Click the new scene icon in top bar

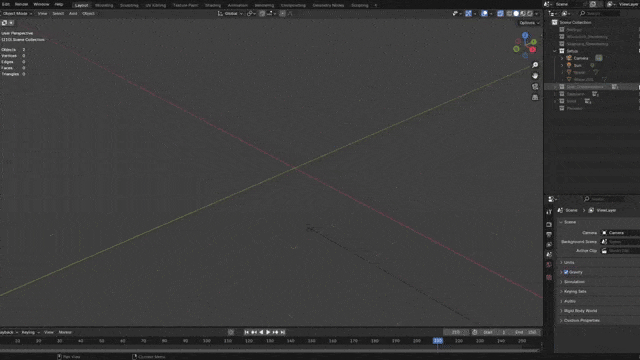point(593,4)
